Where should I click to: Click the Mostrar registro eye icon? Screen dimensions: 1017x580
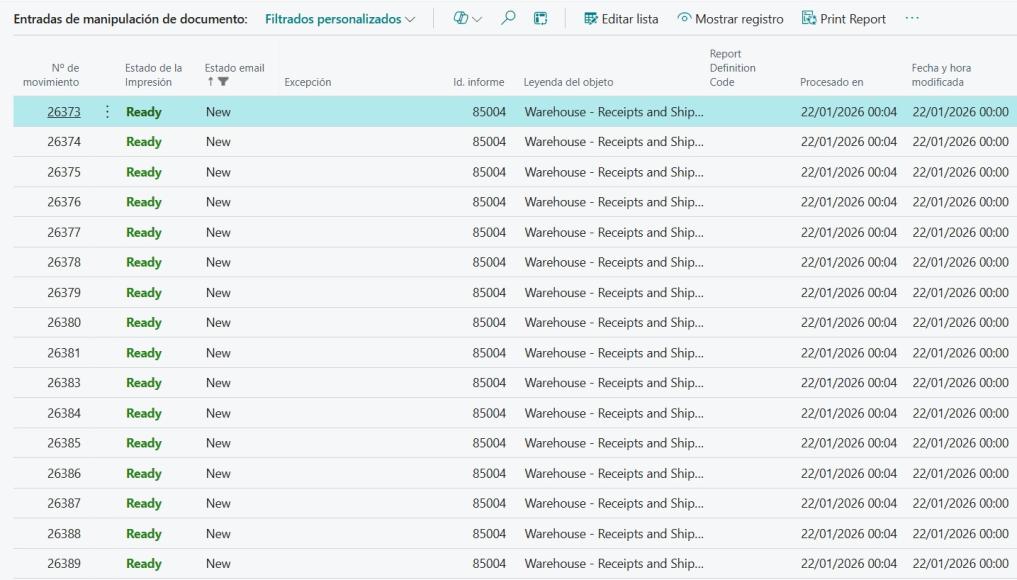(684, 19)
